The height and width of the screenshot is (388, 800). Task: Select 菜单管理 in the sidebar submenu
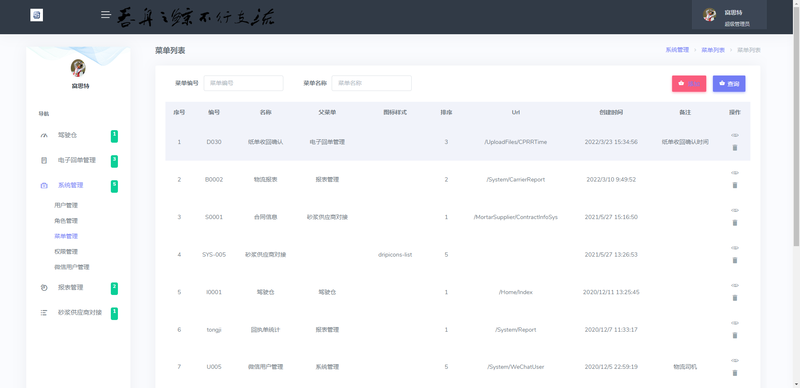pyautogui.click(x=66, y=236)
